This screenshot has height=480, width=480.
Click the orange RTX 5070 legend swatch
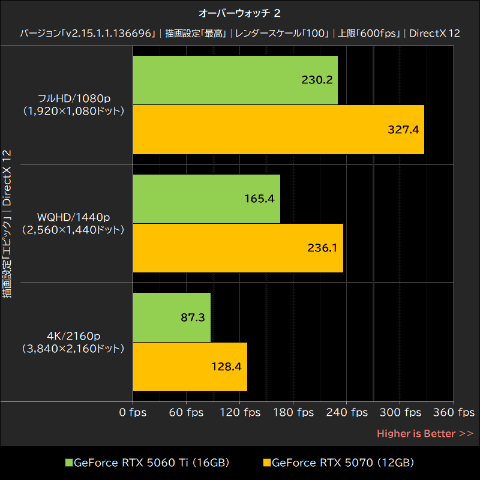pos(267,463)
